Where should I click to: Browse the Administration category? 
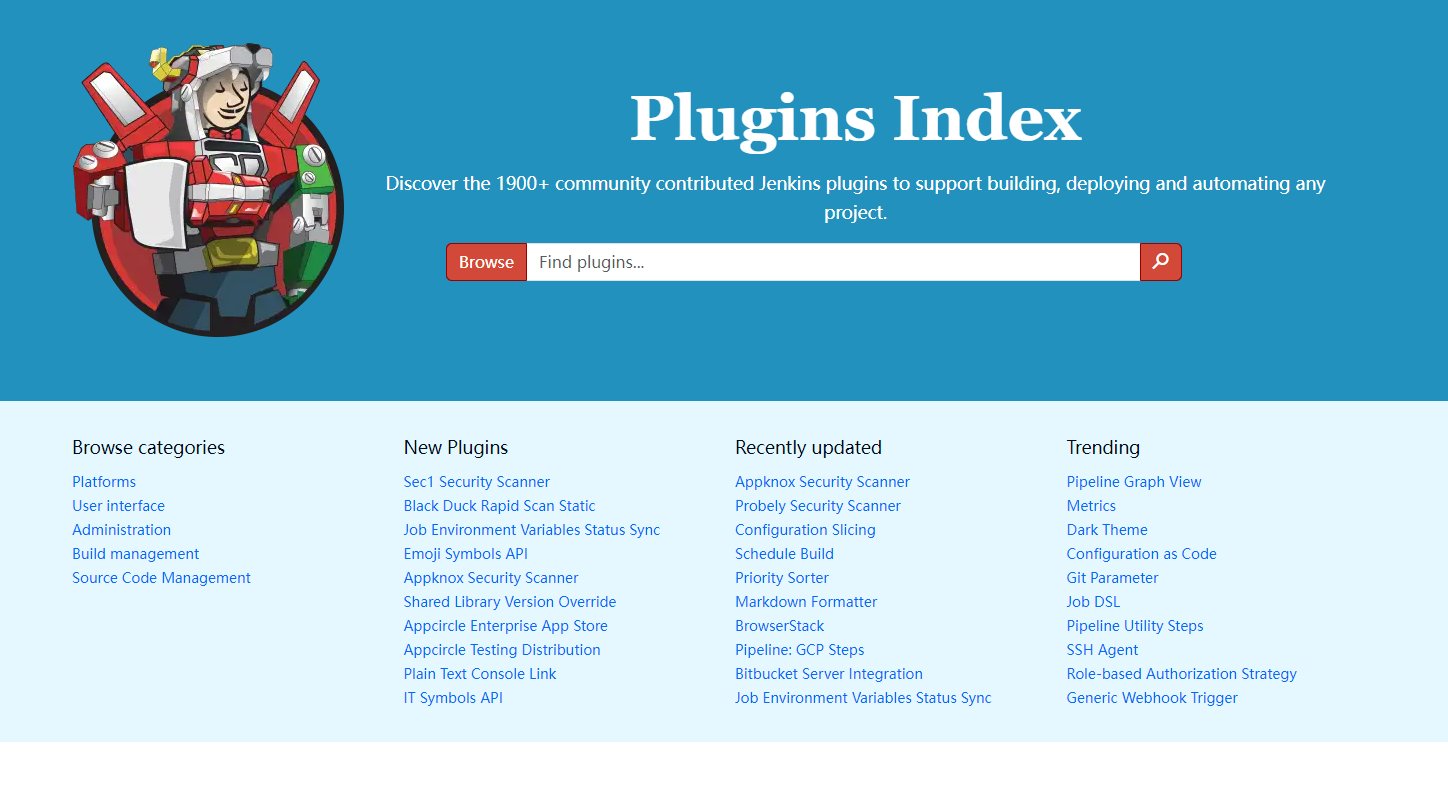[x=121, y=530]
